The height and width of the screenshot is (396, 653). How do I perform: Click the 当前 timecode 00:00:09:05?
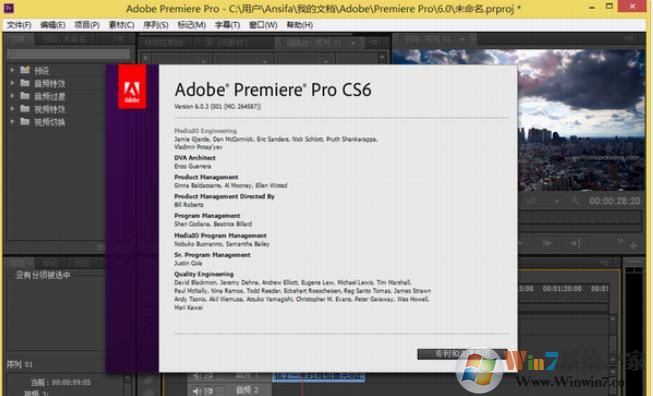tap(71, 382)
